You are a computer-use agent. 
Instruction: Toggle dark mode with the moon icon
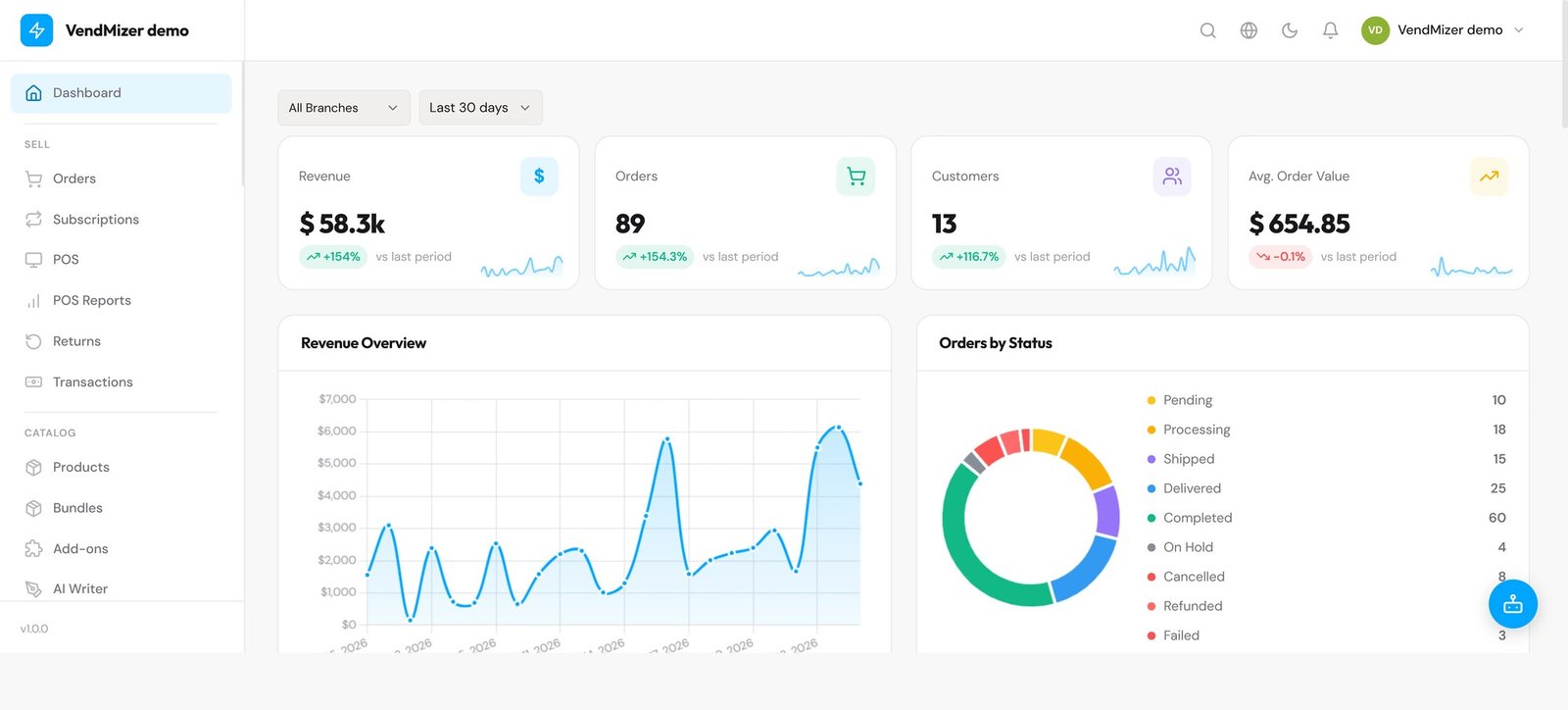tap(1290, 30)
